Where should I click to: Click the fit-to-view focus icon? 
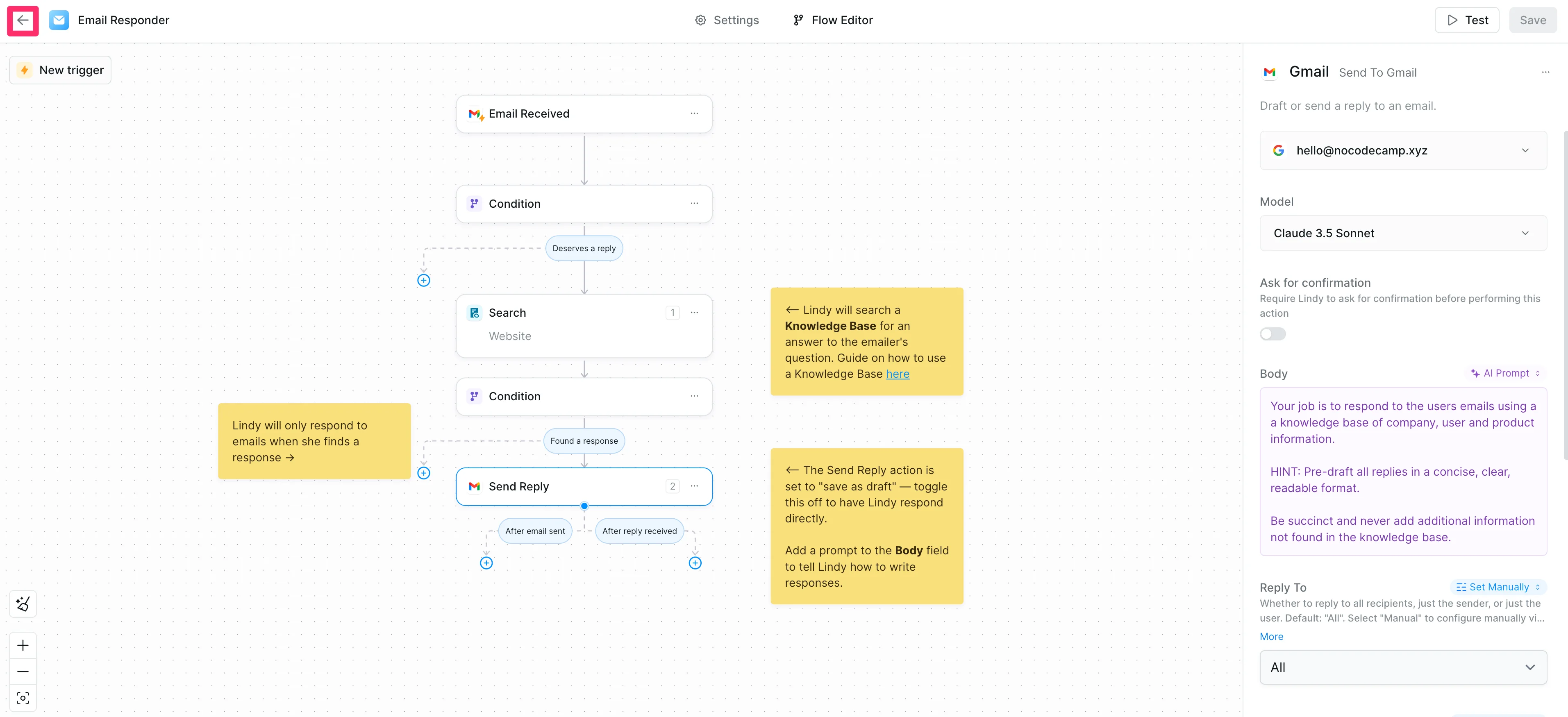pyautogui.click(x=23, y=698)
